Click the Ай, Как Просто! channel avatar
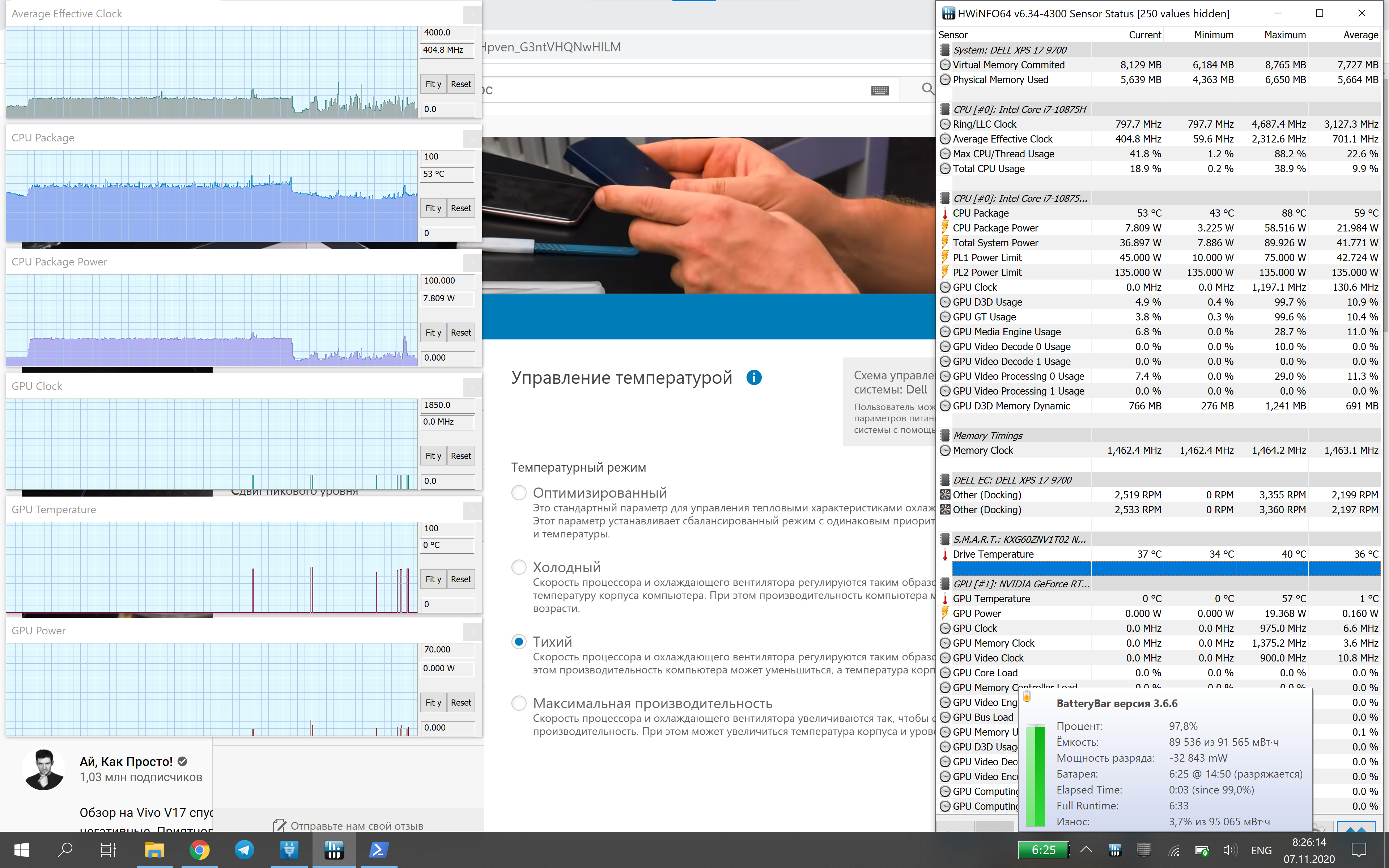This screenshot has height=868, width=1389. pyautogui.click(x=44, y=769)
